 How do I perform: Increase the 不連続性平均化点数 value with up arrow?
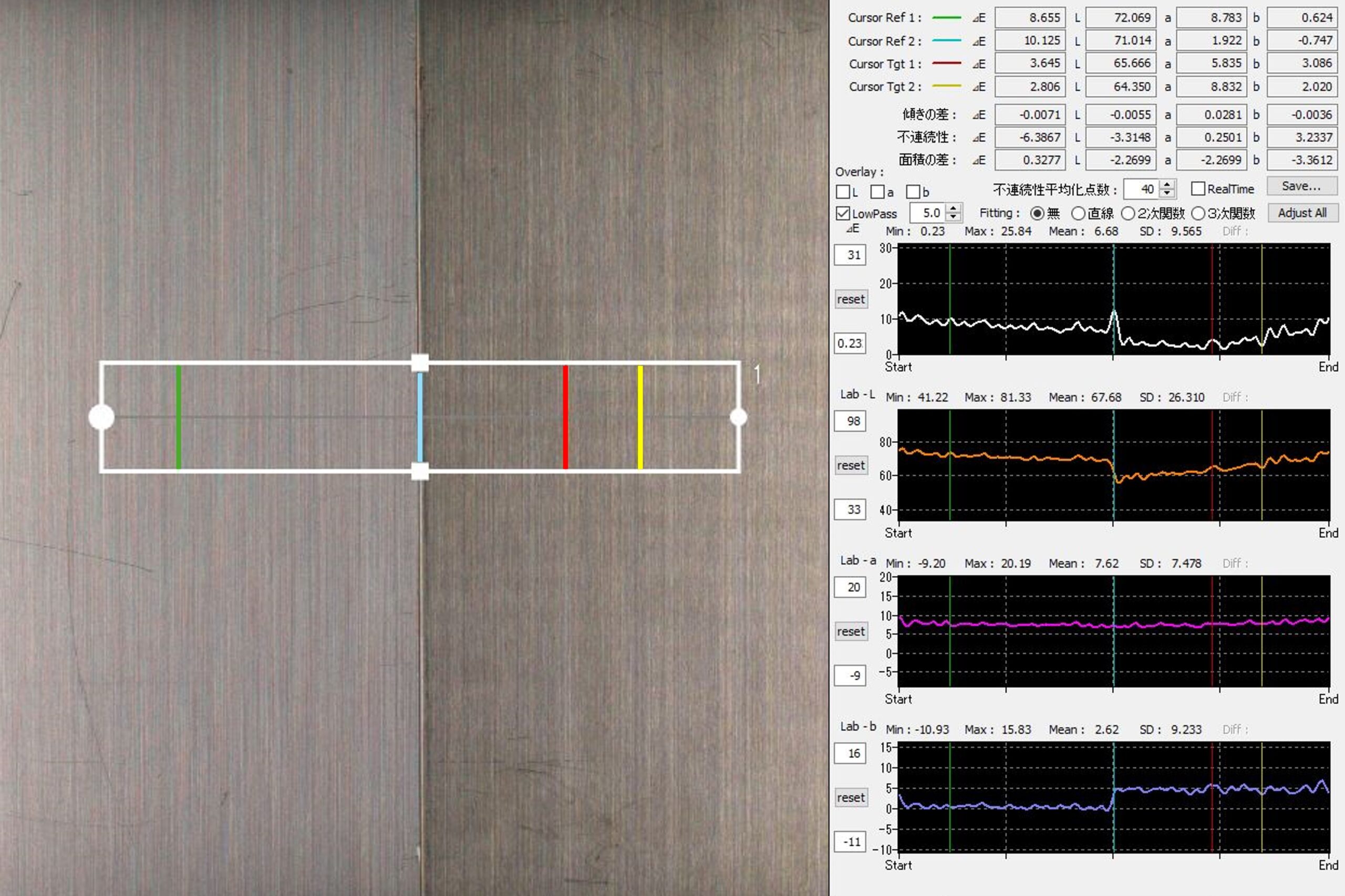[x=1168, y=184]
